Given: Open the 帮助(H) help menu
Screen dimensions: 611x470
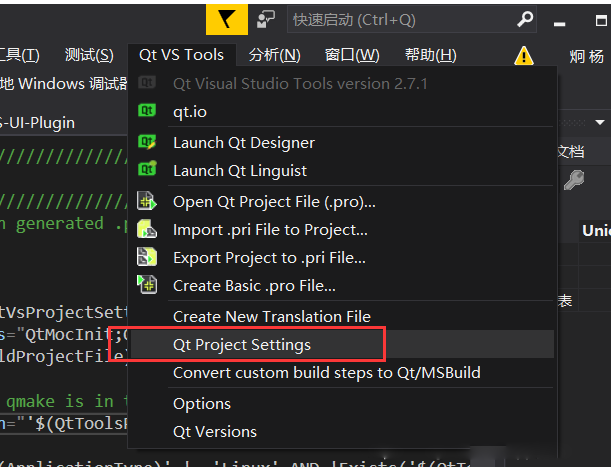Looking at the screenshot, I should [x=431, y=55].
